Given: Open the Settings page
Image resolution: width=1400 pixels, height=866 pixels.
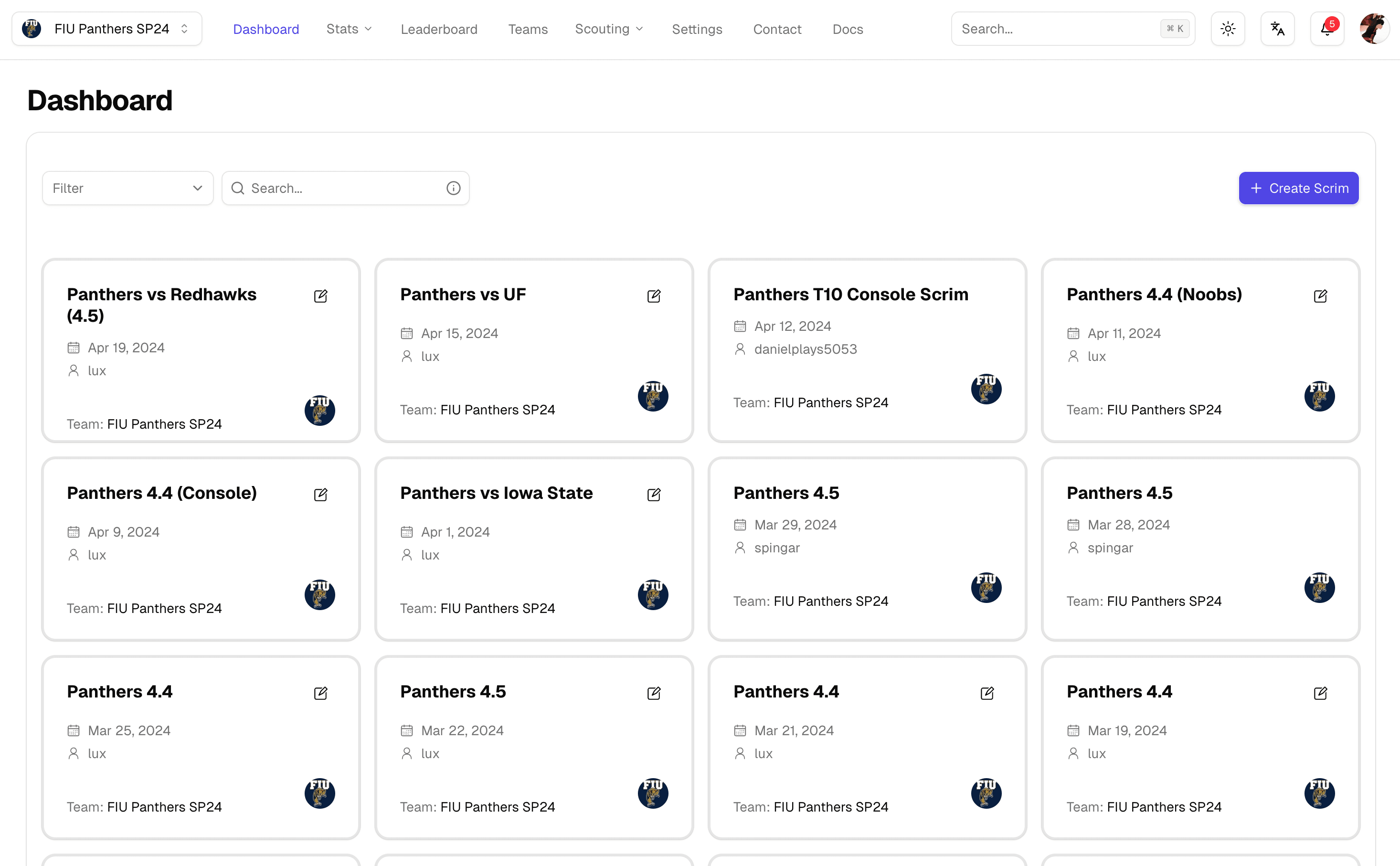Looking at the screenshot, I should pos(697,29).
